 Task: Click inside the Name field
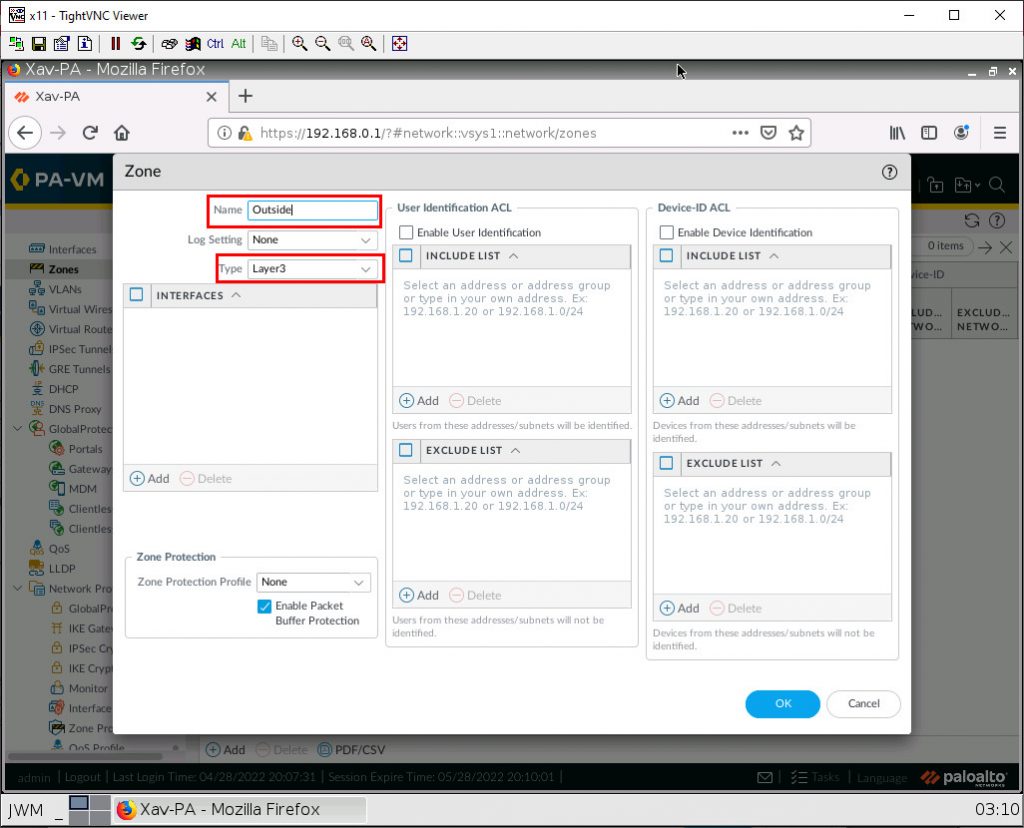coord(312,210)
